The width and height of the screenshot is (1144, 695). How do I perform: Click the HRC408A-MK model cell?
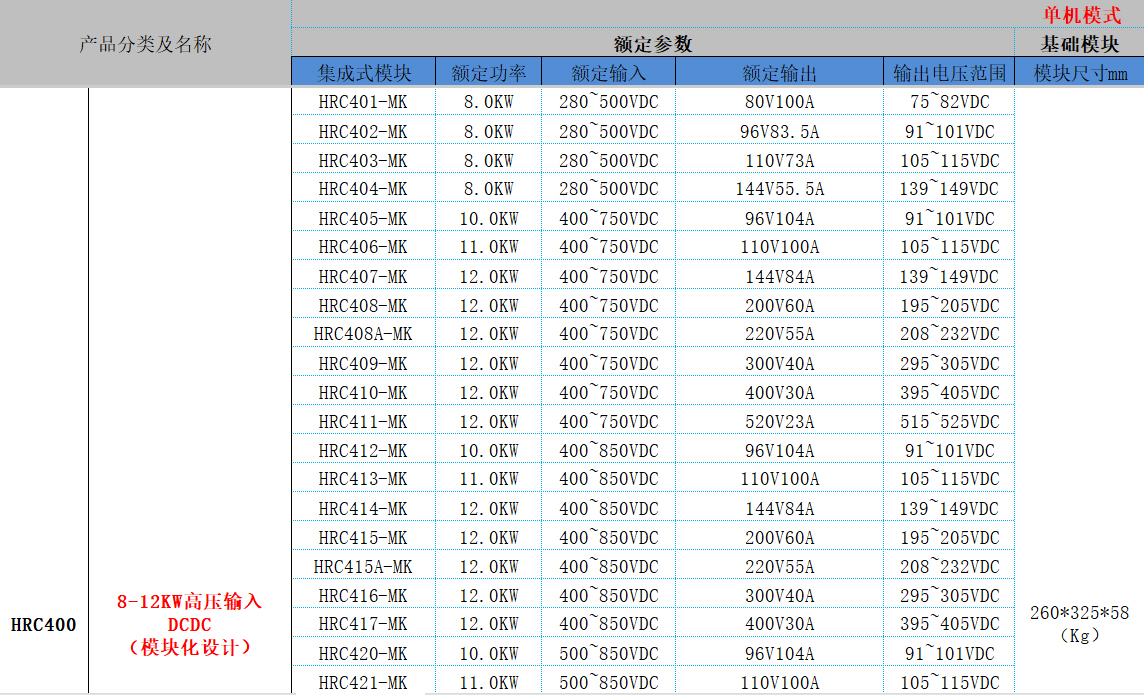coord(363,332)
